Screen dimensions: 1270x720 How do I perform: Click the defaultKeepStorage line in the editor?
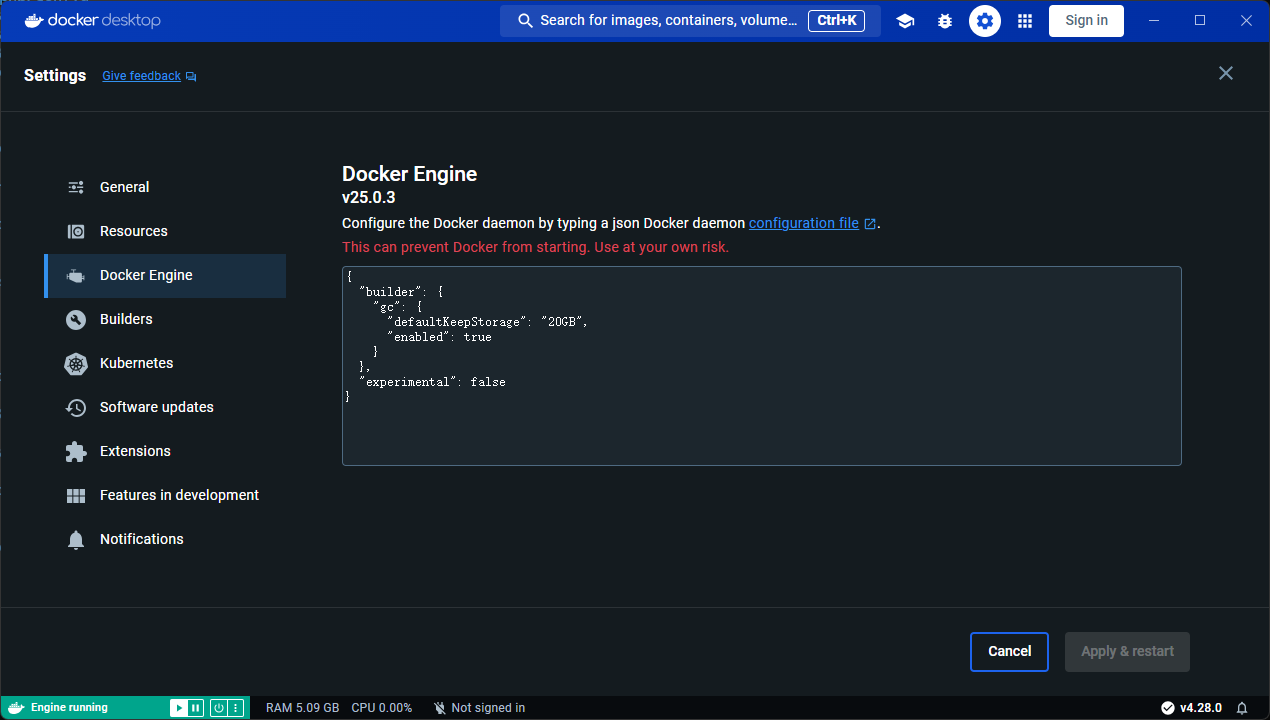click(487, 322)
